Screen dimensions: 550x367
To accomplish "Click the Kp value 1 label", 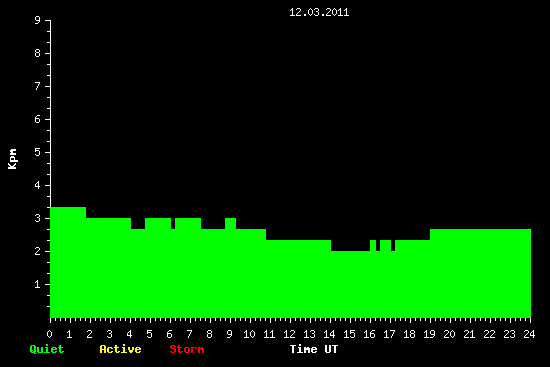I will [x=38, y=284].
